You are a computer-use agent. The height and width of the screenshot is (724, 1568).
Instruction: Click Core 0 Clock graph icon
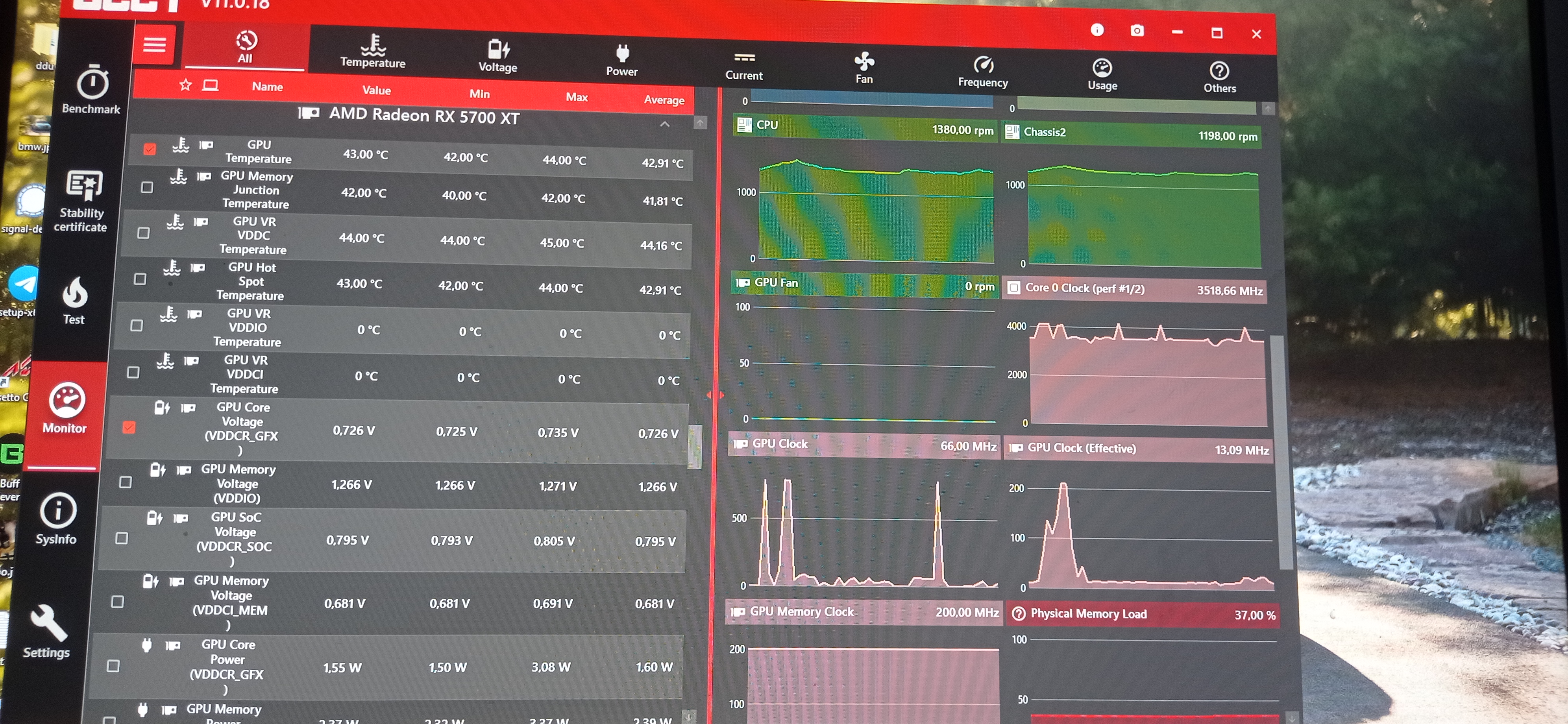(x=1013, y=288)
